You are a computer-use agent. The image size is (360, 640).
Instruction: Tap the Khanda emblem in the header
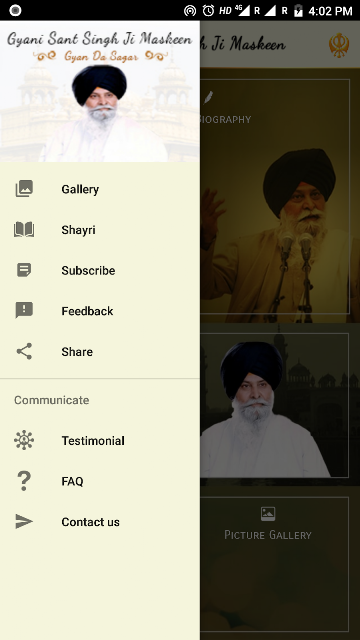[x=339, y=45]
